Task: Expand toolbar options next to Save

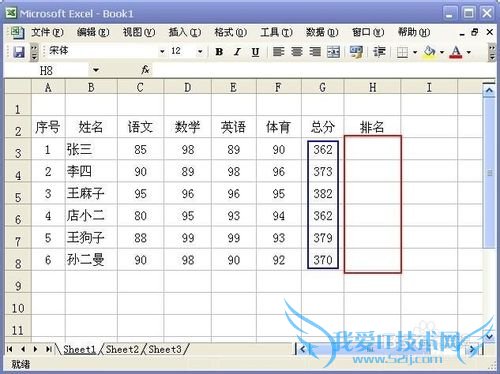Action: click(34, 52)
